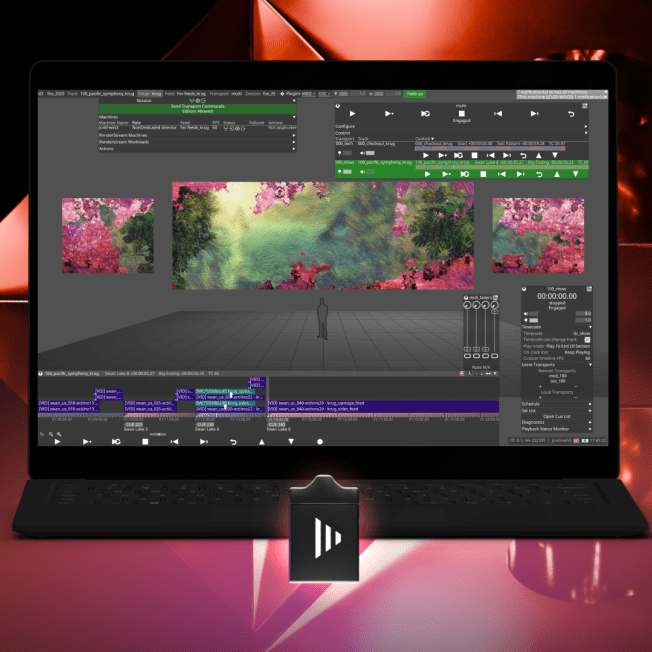Toggle the red NO status indicator
This screenshot has height=652, width=652.
(x=576, y=440)
